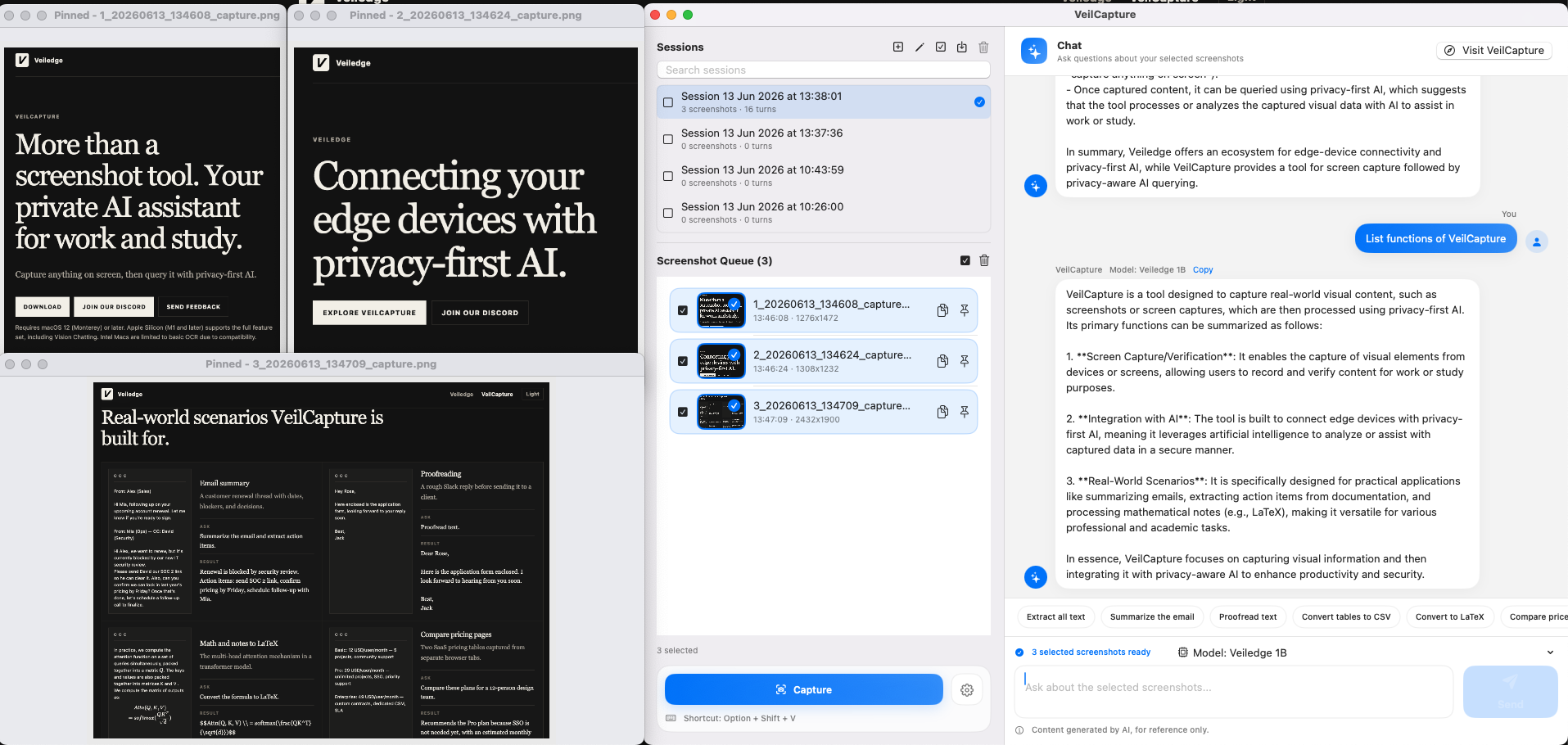Click the select-all checkmark icon in the Sessions header
The height and width of the screenshot is (745, 1568).
[941, 47]
